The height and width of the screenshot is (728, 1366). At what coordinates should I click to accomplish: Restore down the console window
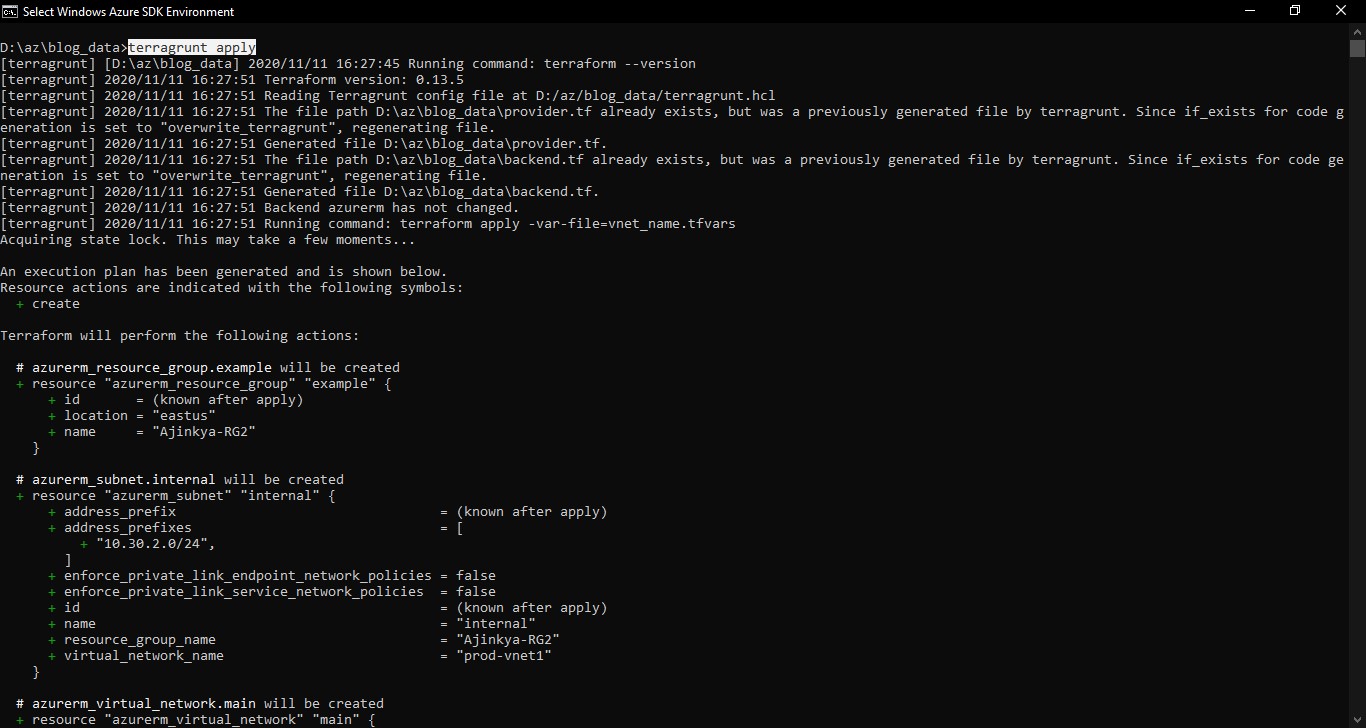pos(1295,11)
